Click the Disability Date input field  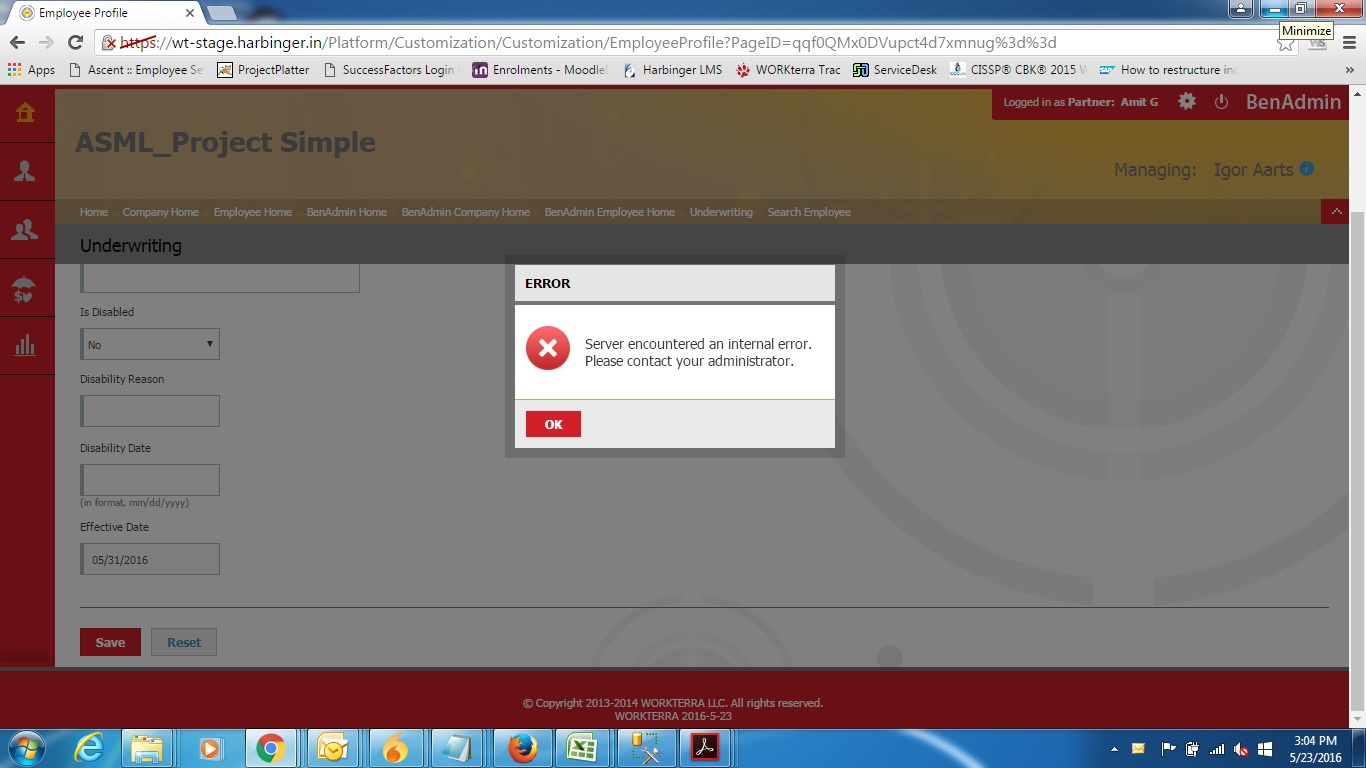pos(150,480)
